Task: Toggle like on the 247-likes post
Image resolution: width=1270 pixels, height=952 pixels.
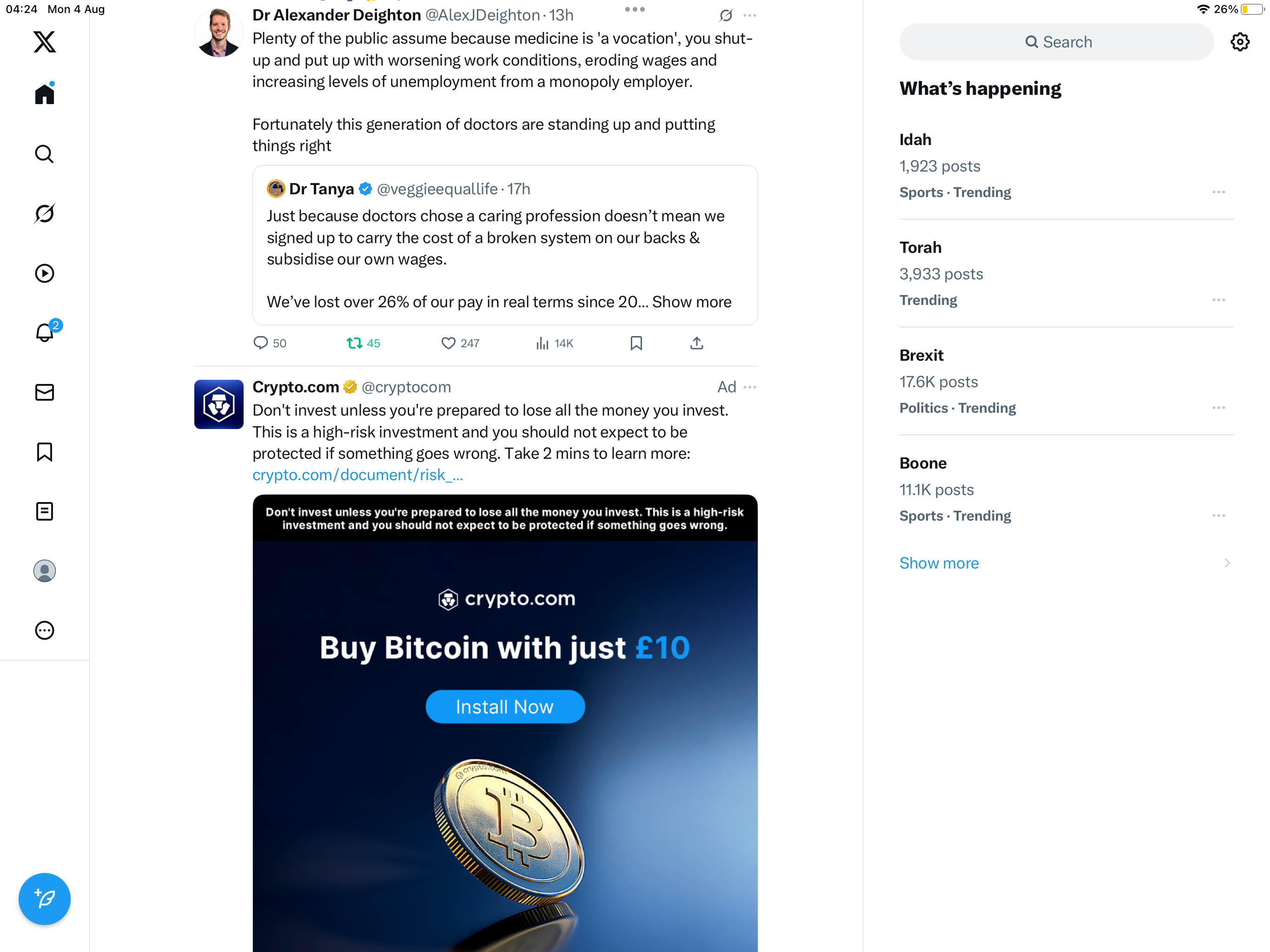Action: coord(449,344)
